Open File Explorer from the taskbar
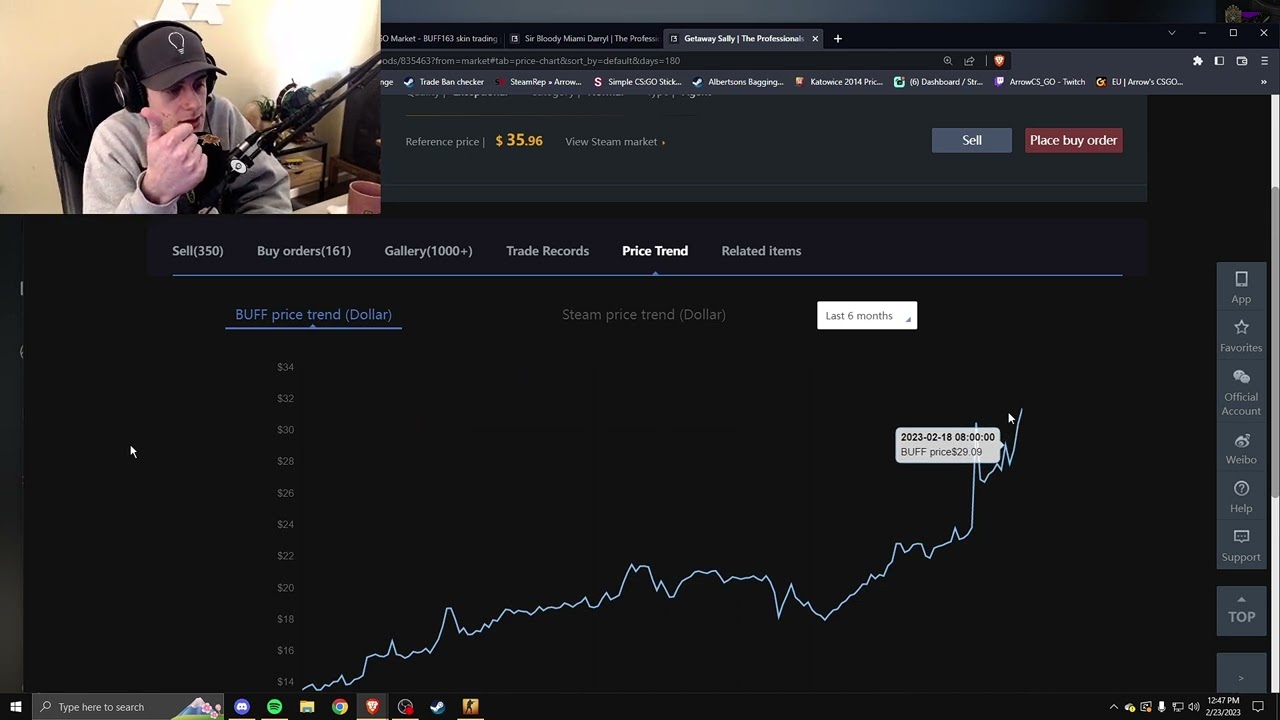1280x720 pixels. tap(307, 707)
